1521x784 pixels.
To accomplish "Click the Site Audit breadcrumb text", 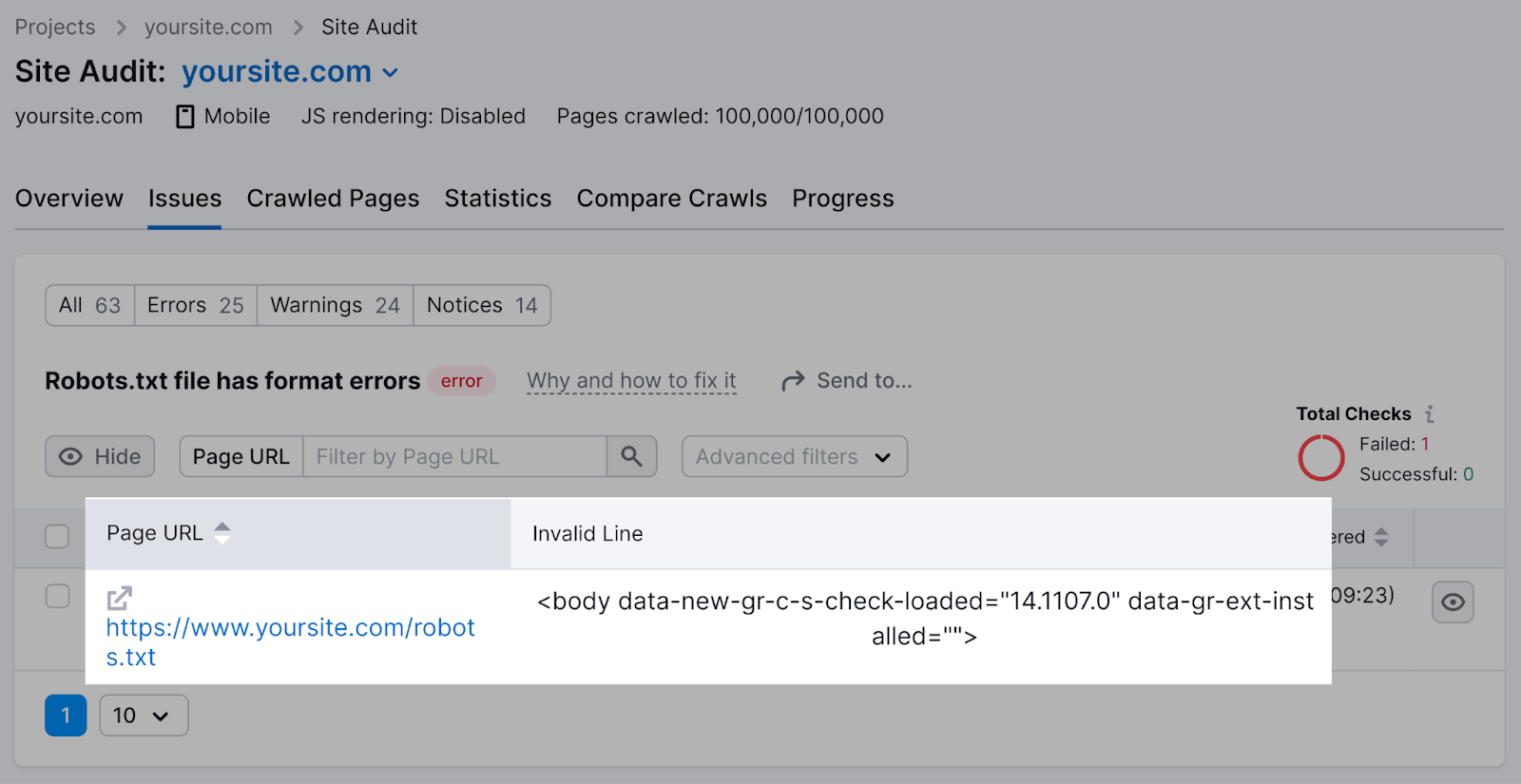I will coord(369,27).
